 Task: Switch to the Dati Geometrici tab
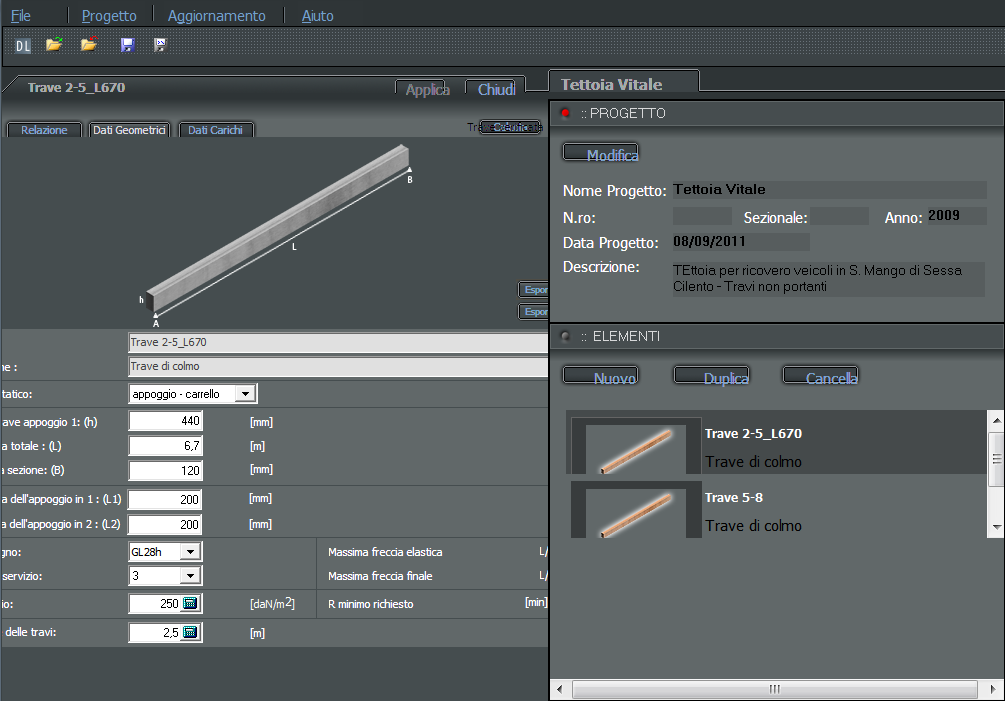point(129,130)
